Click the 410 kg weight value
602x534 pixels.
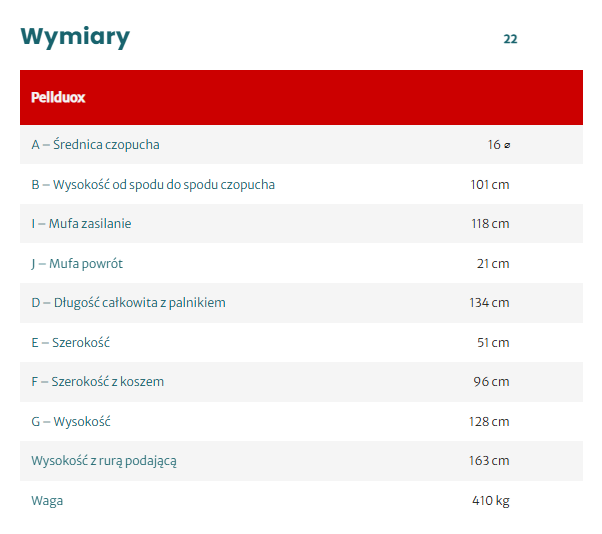pyautogui.click(x=490, y=501)
